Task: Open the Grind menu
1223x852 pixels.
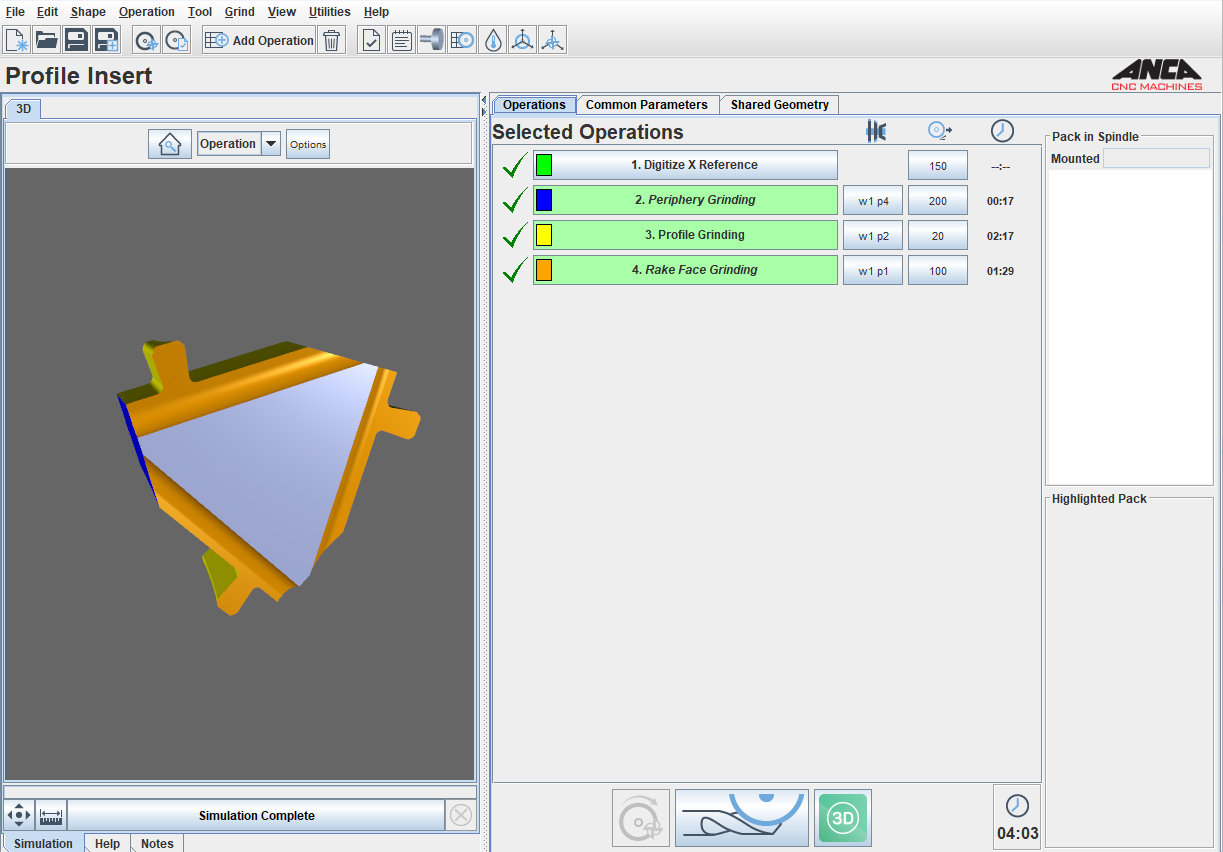Action: [x=239, y=11]
